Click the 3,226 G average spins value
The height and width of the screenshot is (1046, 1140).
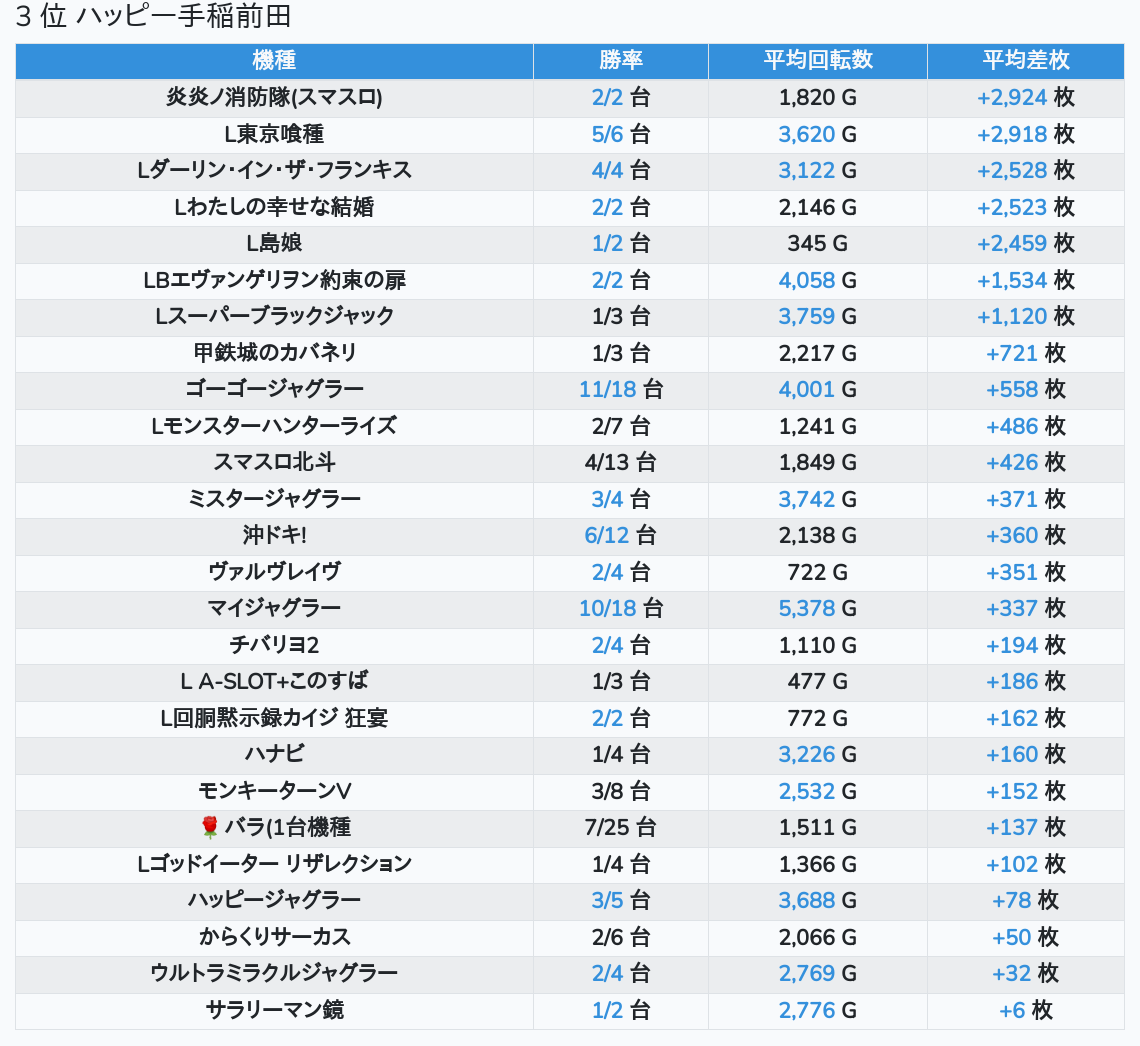[x=818, y=755]
